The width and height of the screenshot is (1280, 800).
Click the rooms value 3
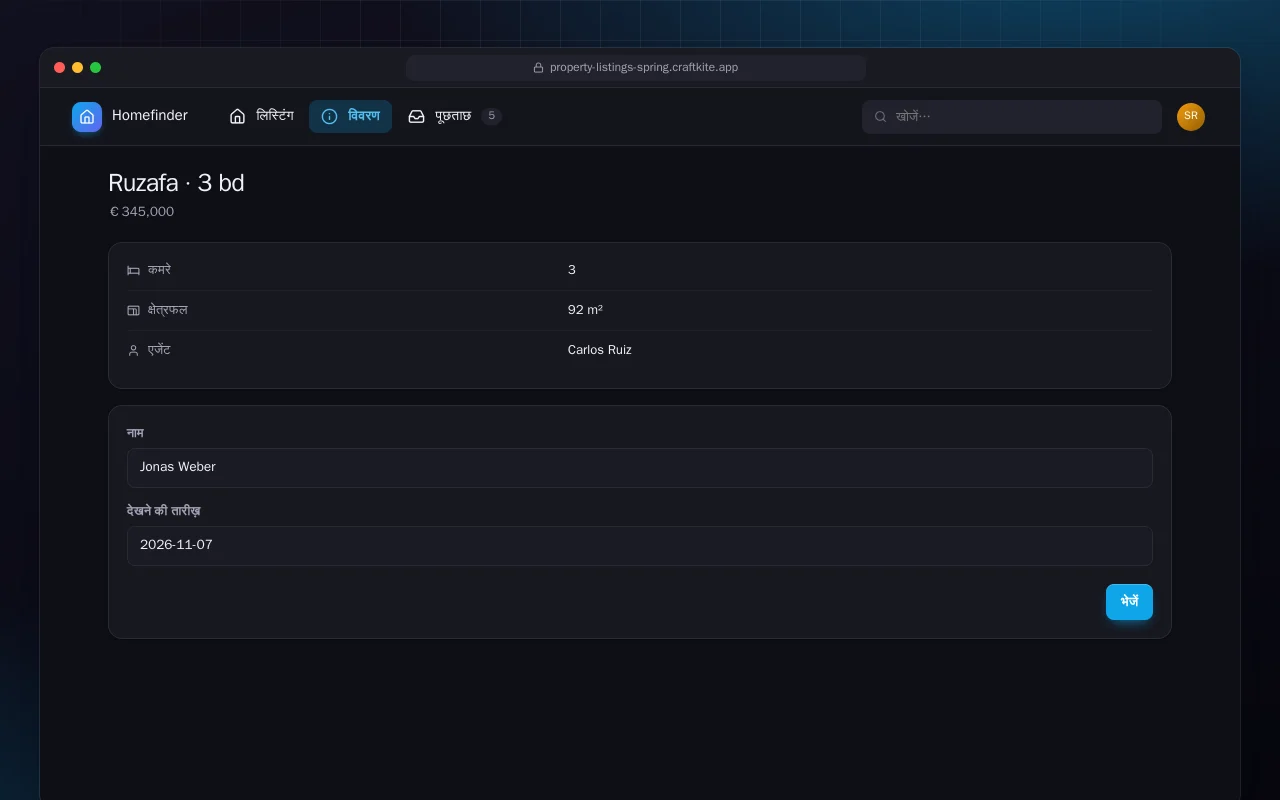point(572,270)
